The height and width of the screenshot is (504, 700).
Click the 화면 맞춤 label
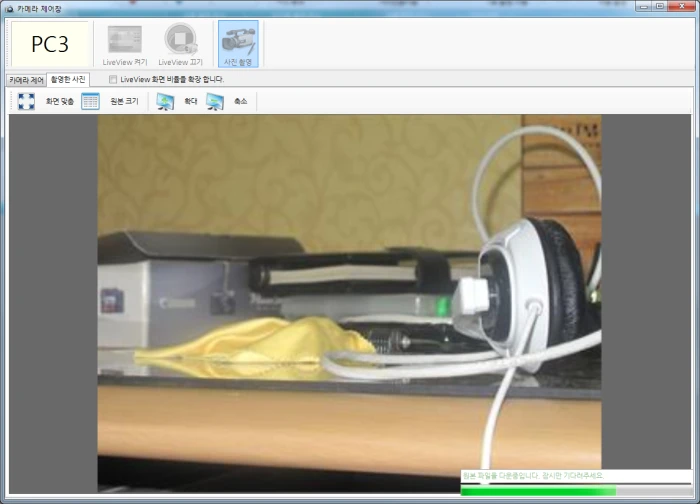(59, 101)
